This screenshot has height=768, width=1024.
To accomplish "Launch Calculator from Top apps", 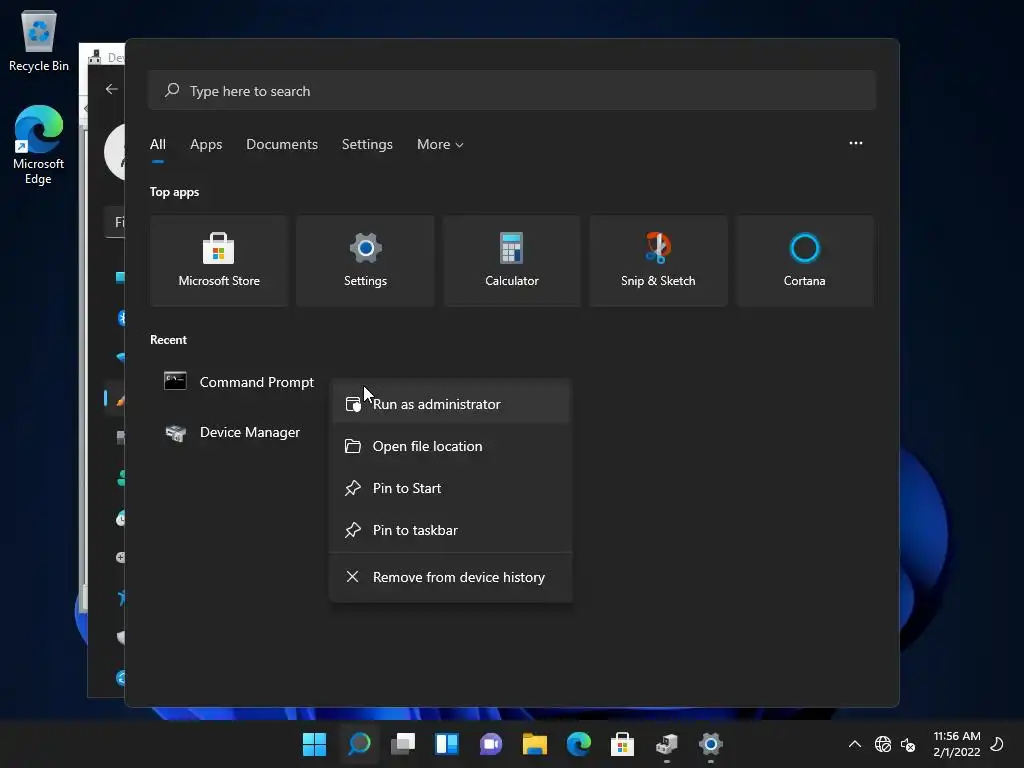I will pos(511,261).
